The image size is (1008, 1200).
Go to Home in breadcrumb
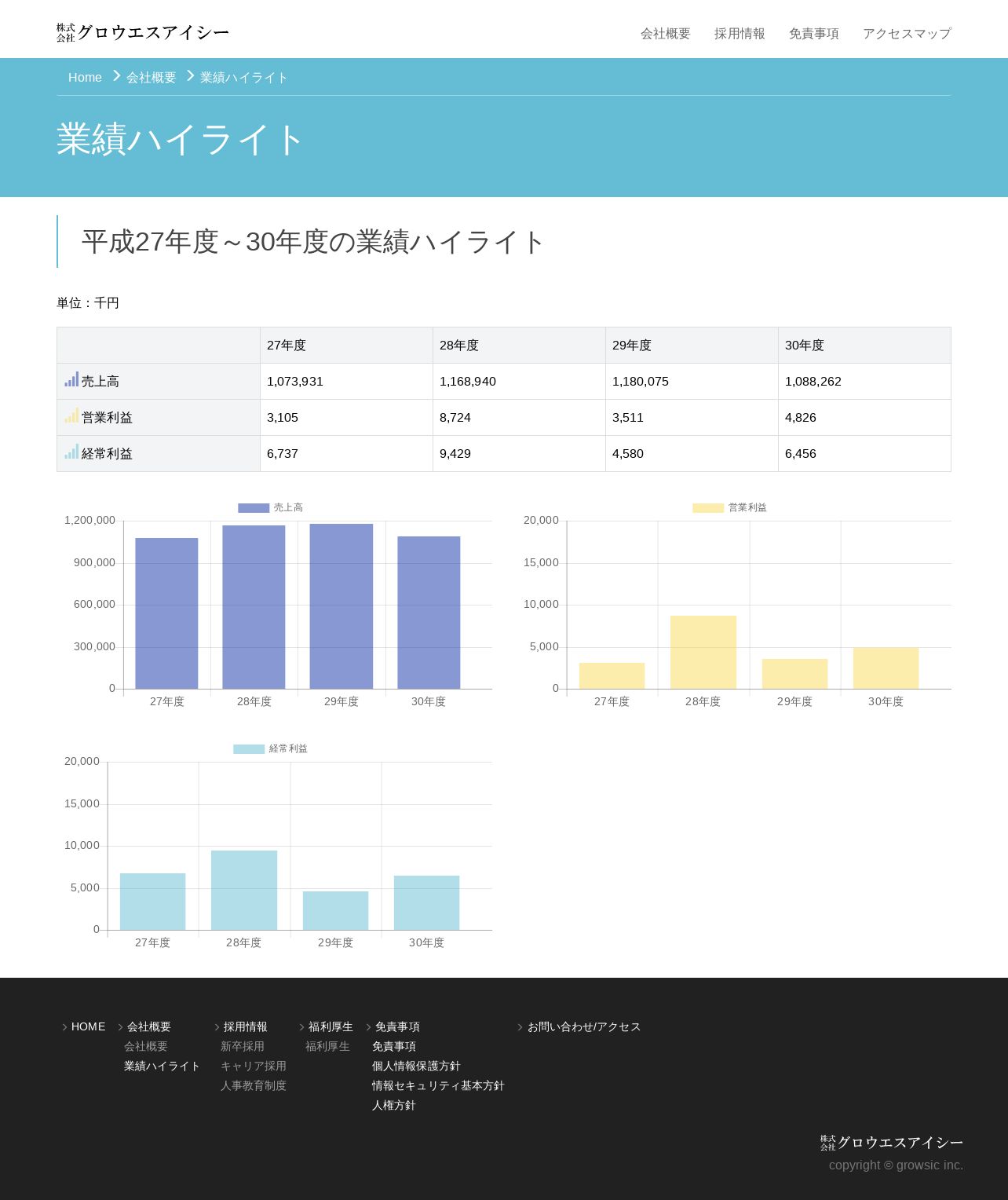coord(85,77)
